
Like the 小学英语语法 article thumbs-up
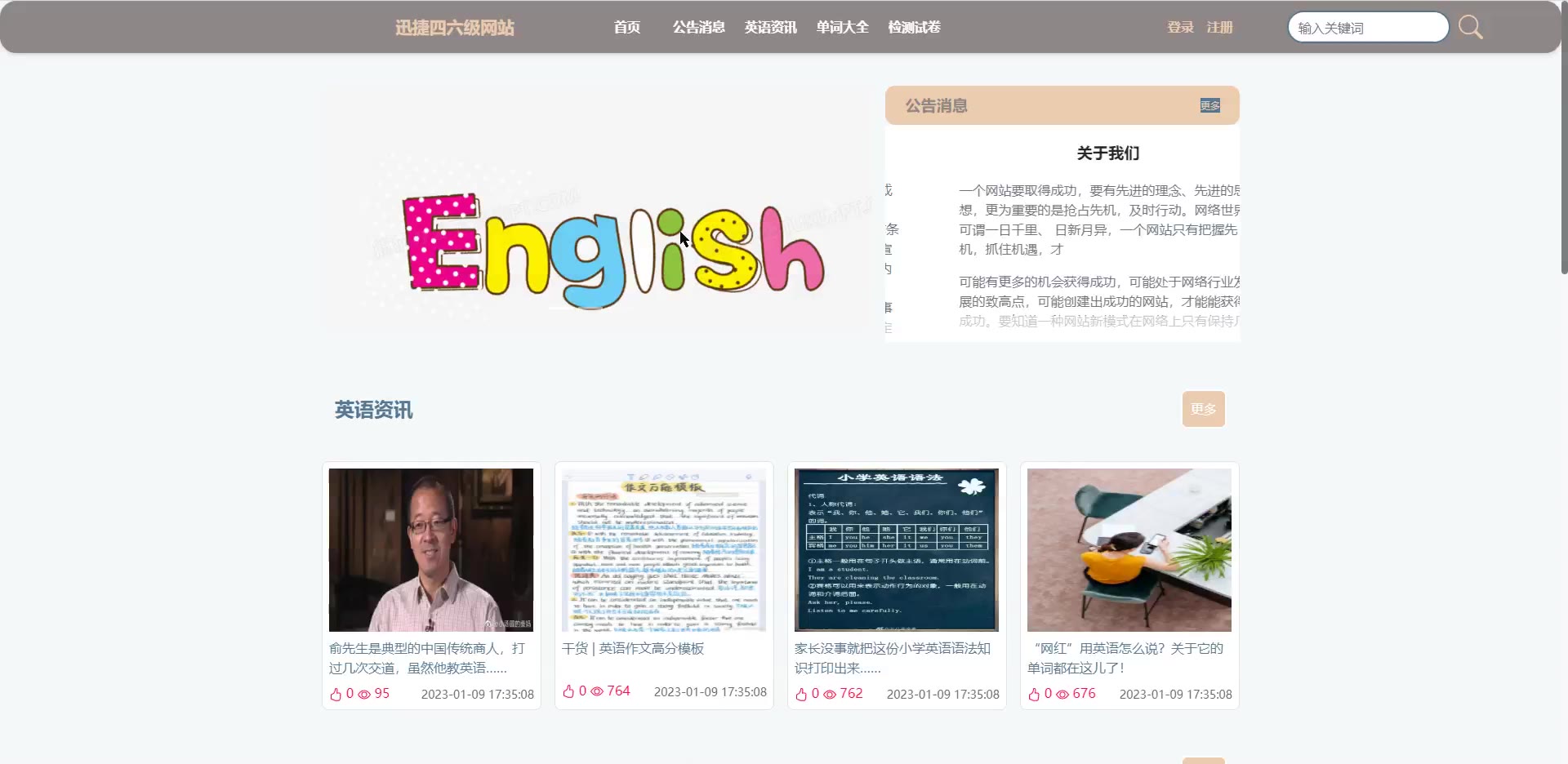(x=801, y=694)
